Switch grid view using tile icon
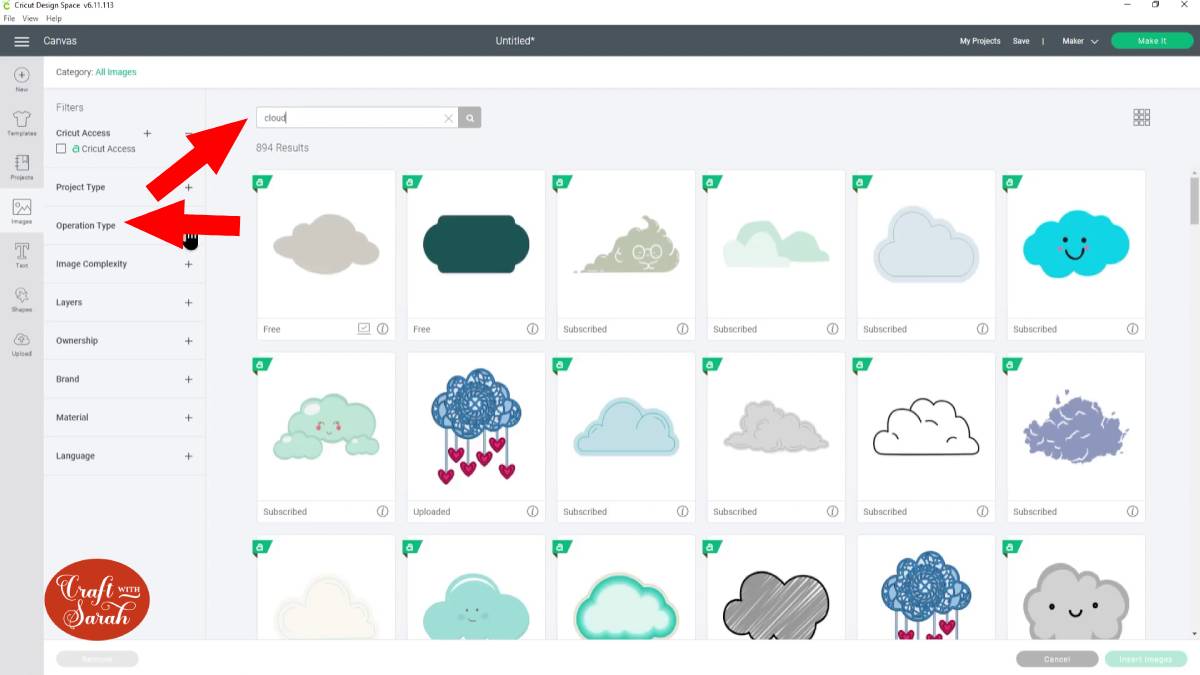This screenshot has height=675, width=1200. pyautogui.click(x=1142, y=118)
